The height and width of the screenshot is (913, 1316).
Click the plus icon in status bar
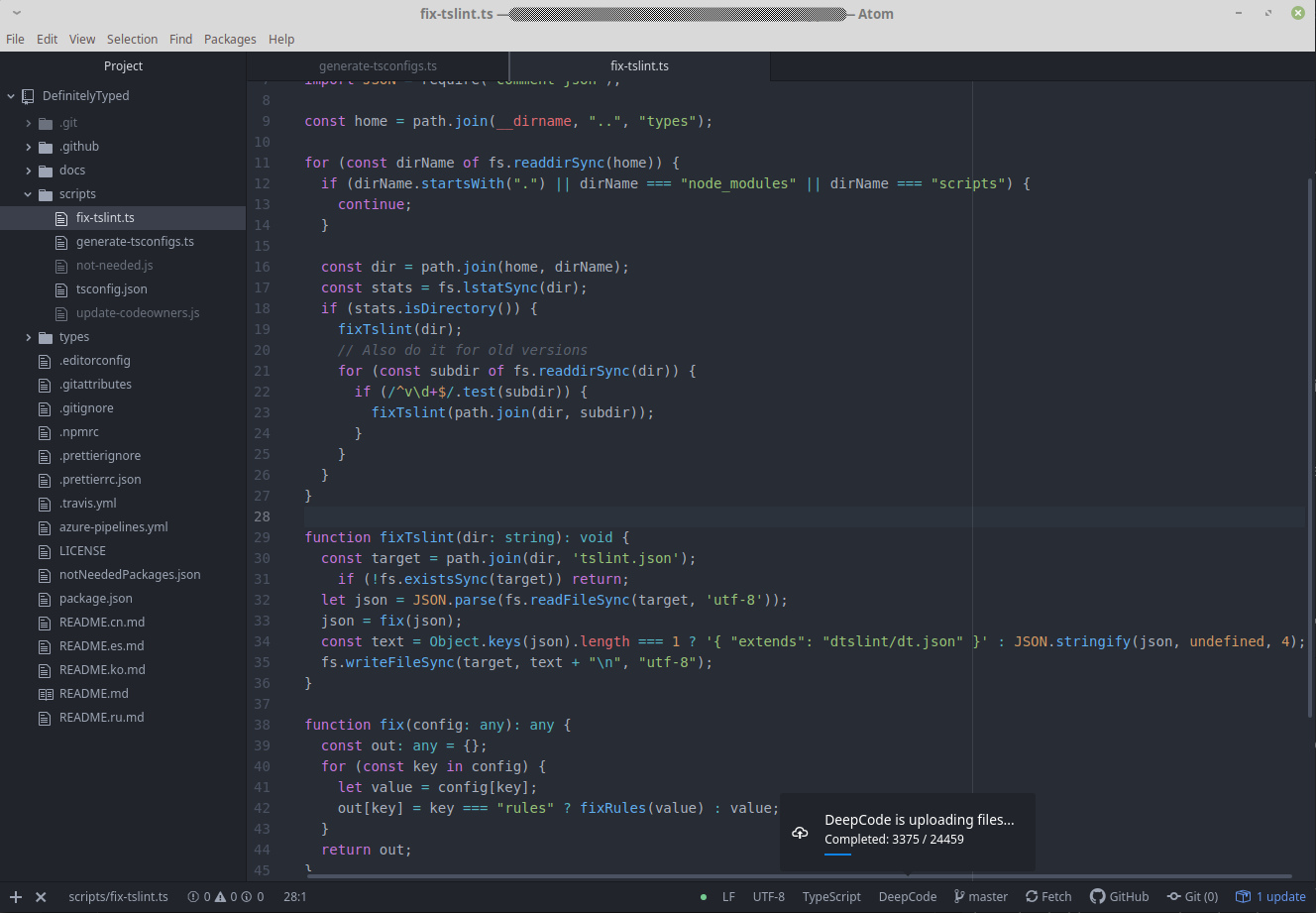click(x=15, y=896)
